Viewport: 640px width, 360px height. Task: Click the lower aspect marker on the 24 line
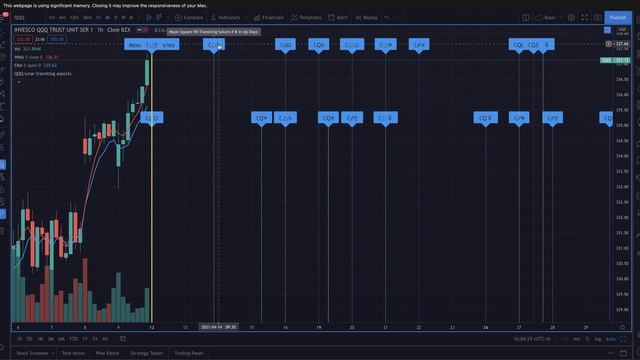tap(485, 118)
